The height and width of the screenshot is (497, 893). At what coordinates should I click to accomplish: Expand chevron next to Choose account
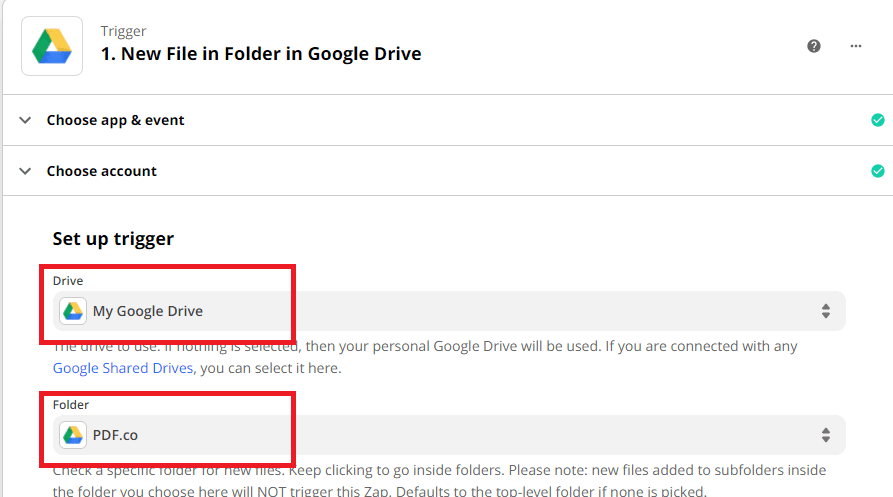(x=25, y=171)
